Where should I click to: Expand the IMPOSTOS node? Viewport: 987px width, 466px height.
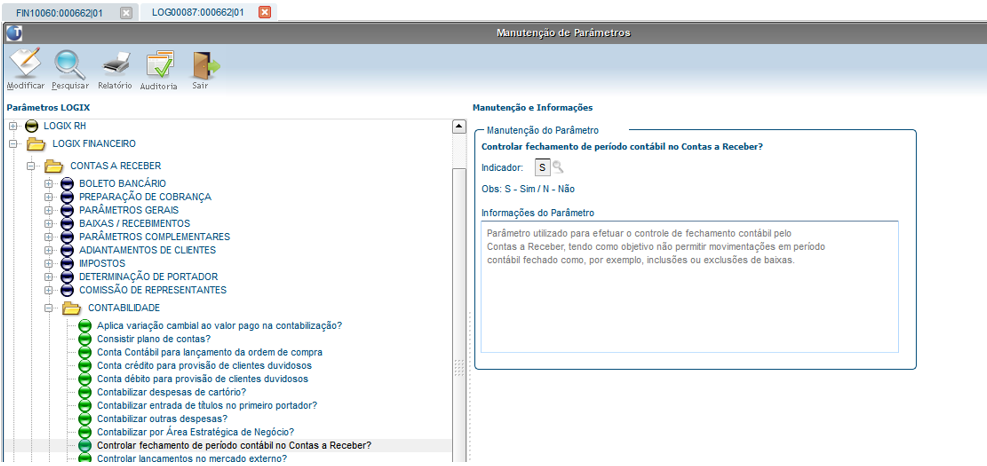coord(47,264)
